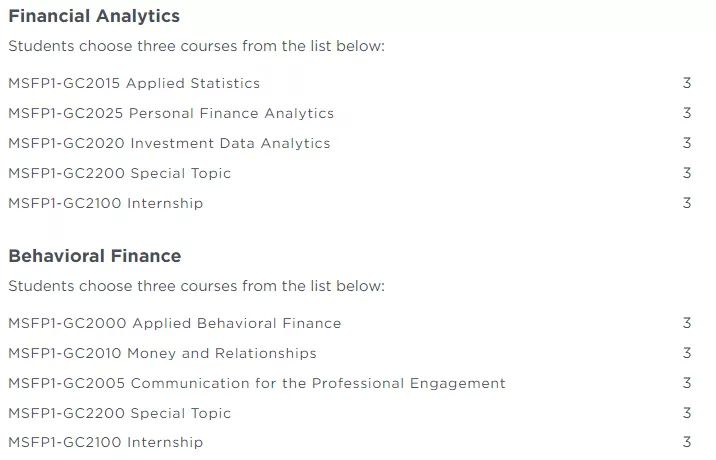Click Internship under Financial Analytics

pos(105,204)
